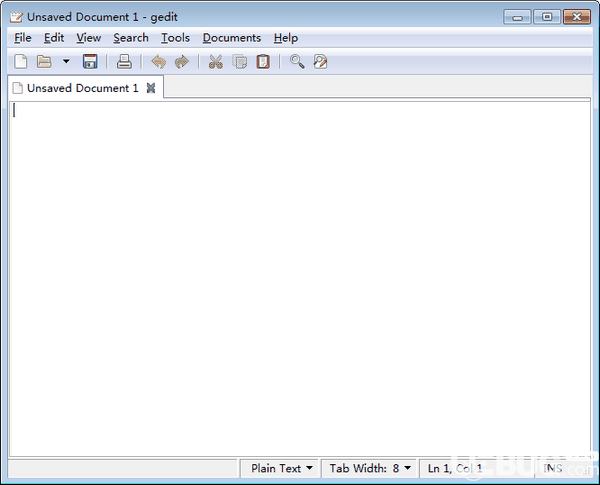Click inside the empty text editing area
Screen dimensions: 600x485
tap(300, 279)
